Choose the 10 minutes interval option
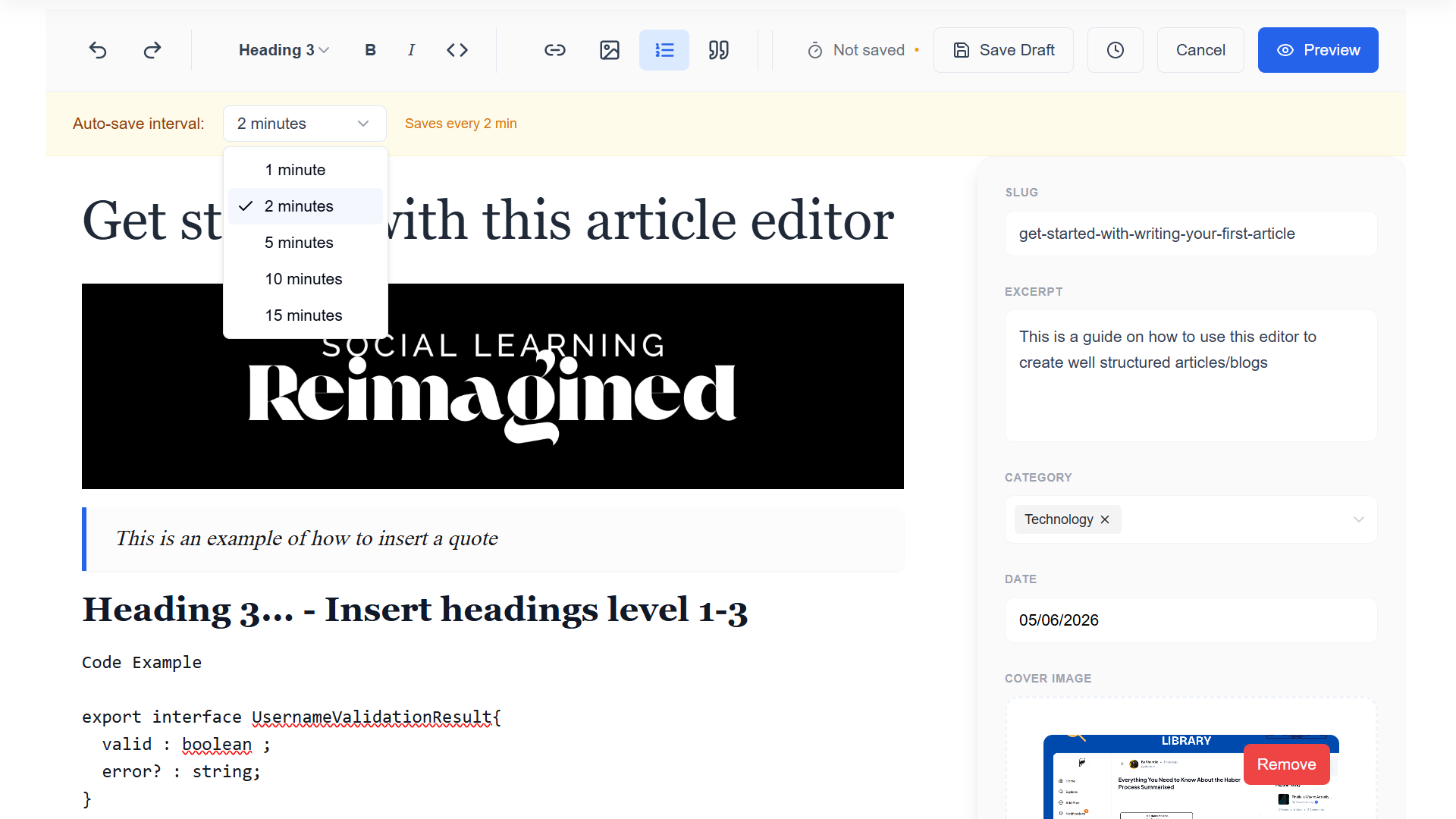This screenshot has height=819, width=1456. [x=306, y=279]
